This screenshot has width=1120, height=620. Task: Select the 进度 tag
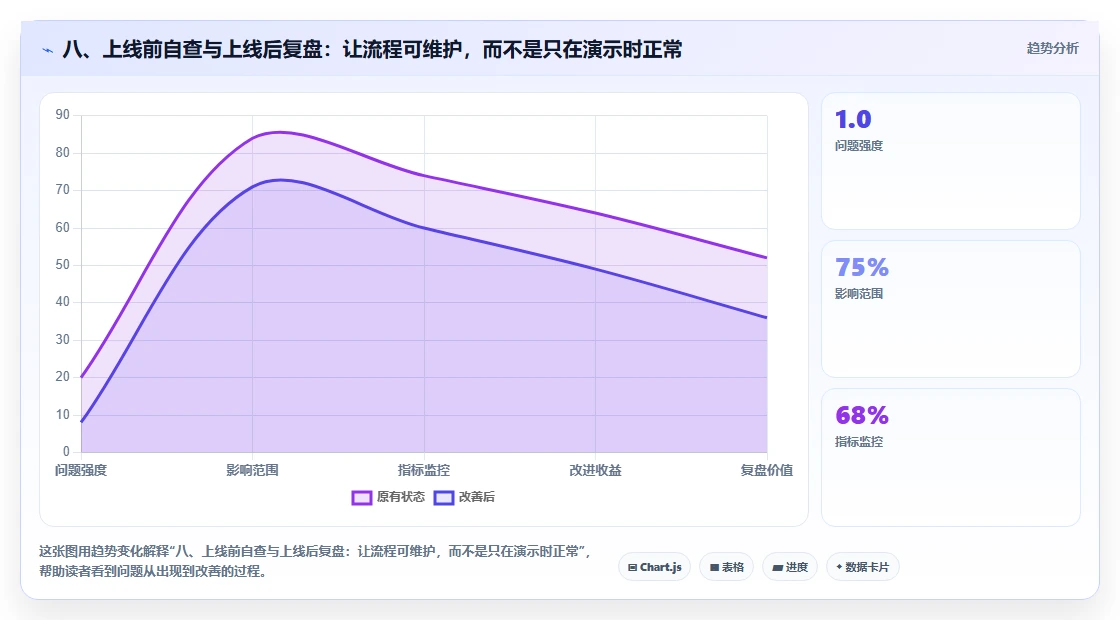click(x=790, y=567)
